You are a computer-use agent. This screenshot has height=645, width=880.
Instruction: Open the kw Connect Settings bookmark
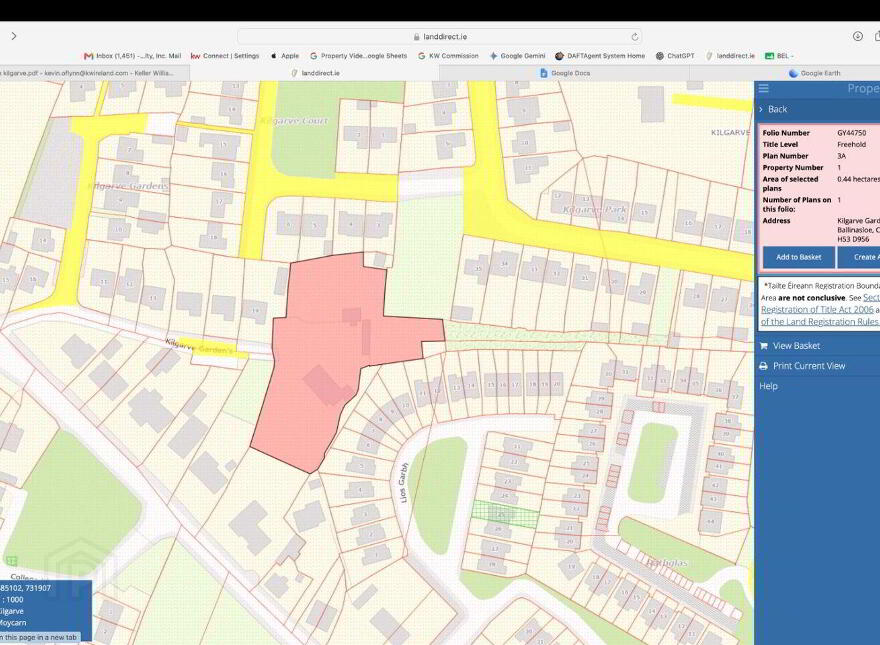(225, 56)
